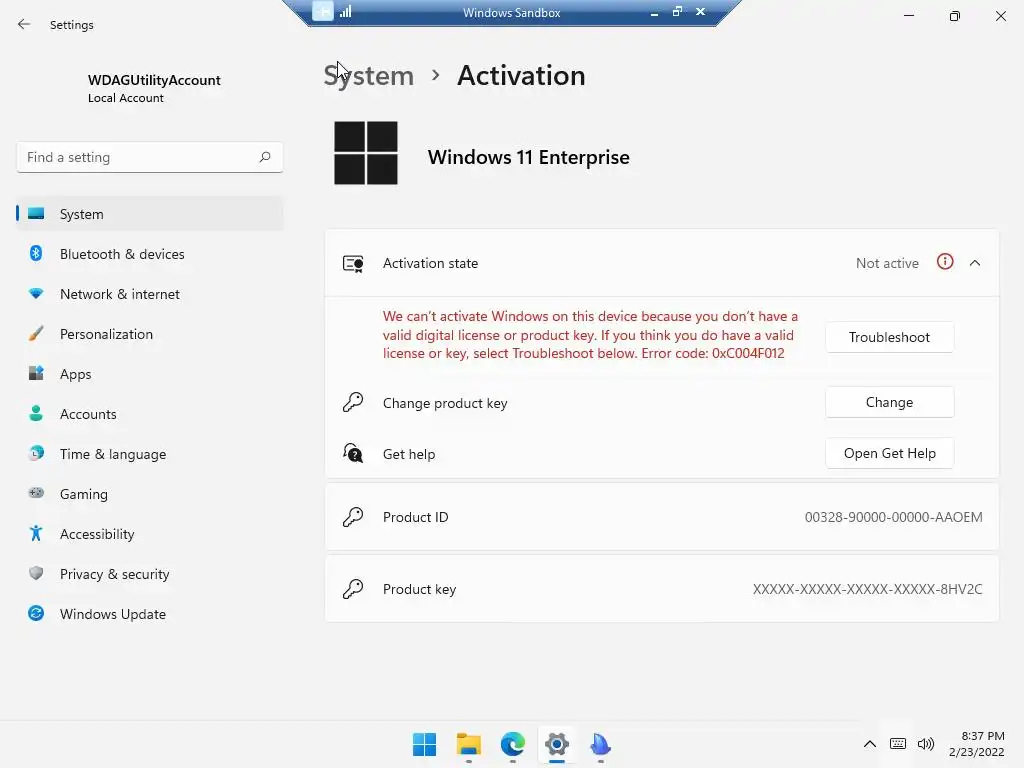1024x768 pixels.
Task: Select the Product key value ending 8HV2C
Action: pyautogui.click(x=867, y=589)
